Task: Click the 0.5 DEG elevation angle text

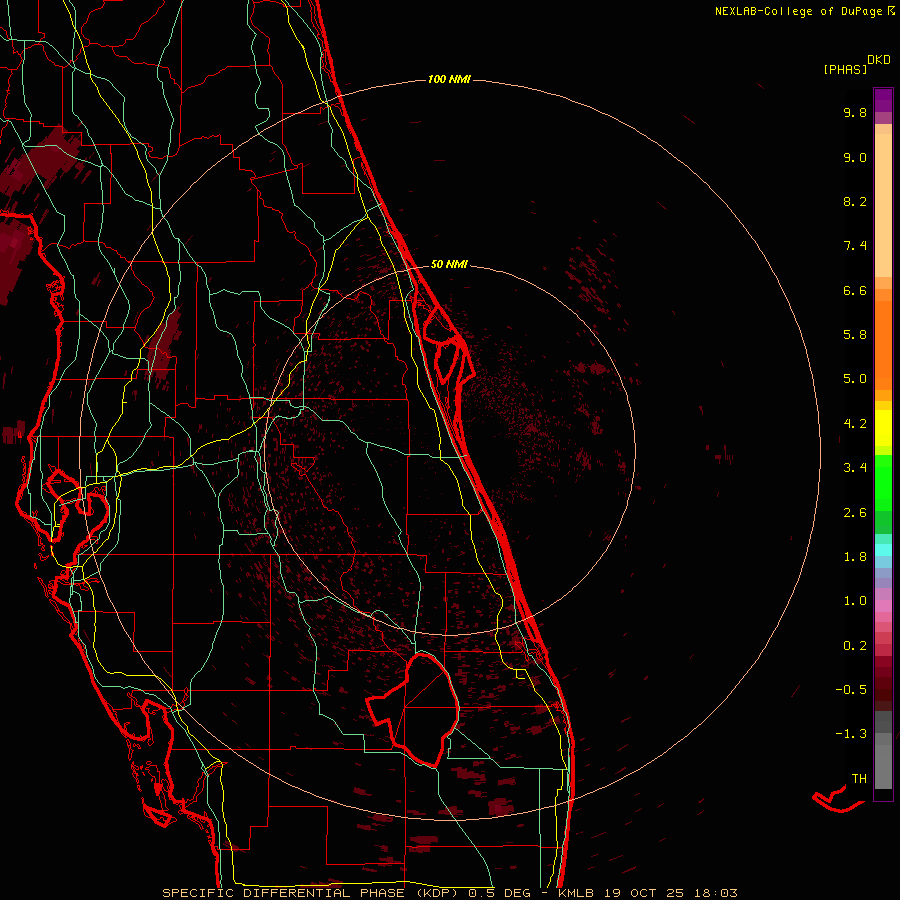Action: tap(499, 893)
